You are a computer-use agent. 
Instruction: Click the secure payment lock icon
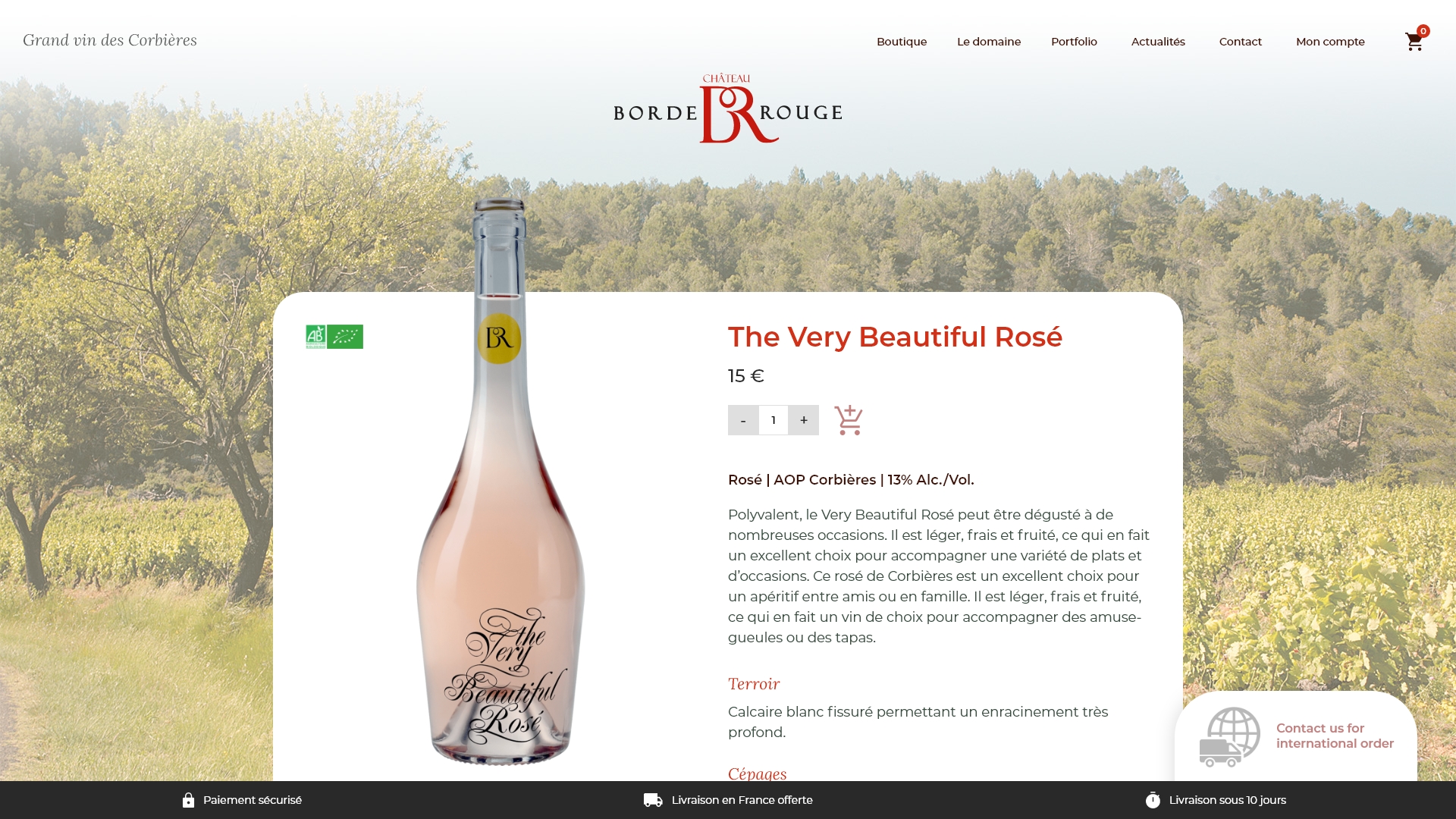(x=188, y=800)
